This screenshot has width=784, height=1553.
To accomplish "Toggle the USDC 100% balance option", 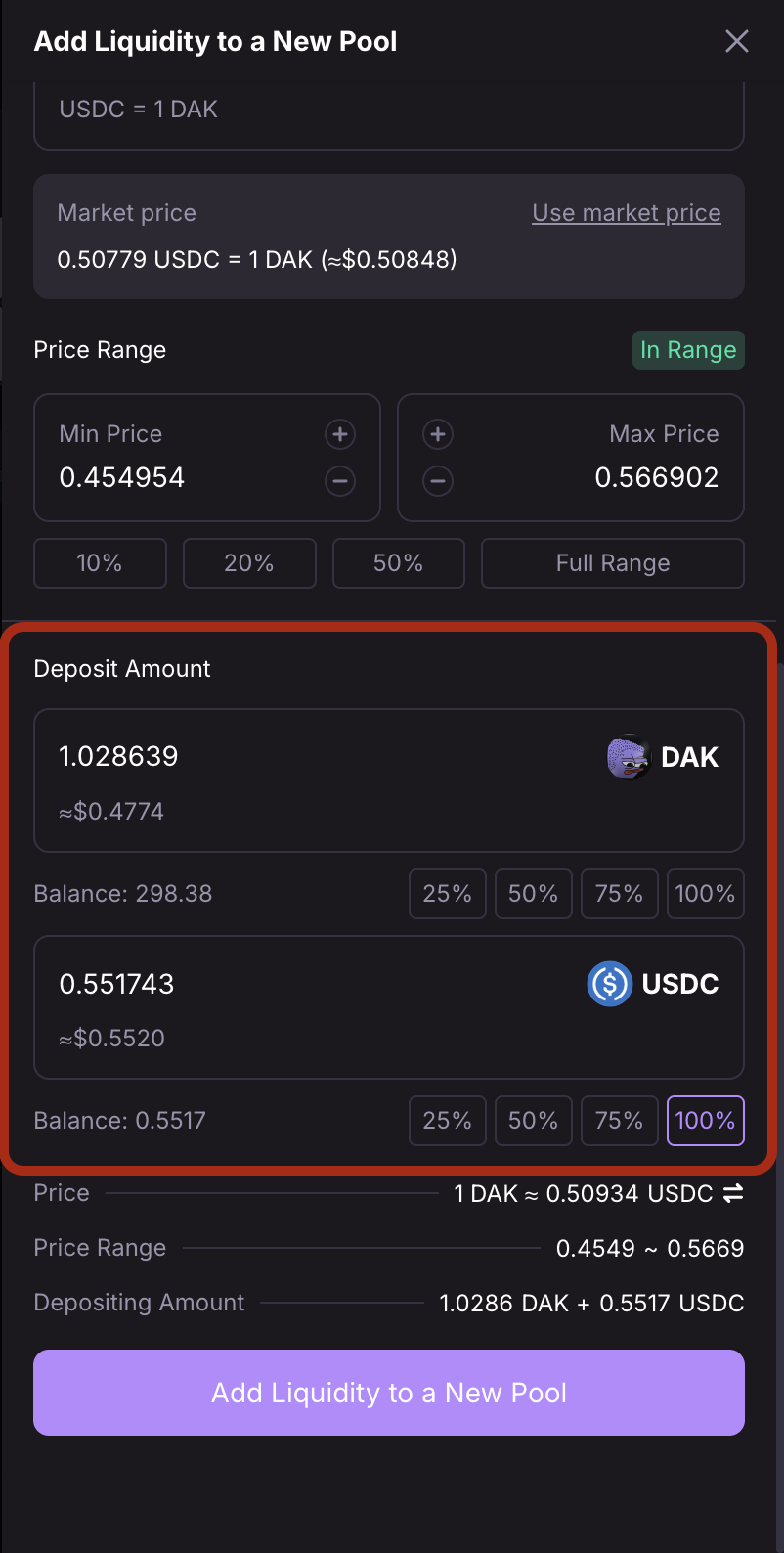I will 704,1121.
